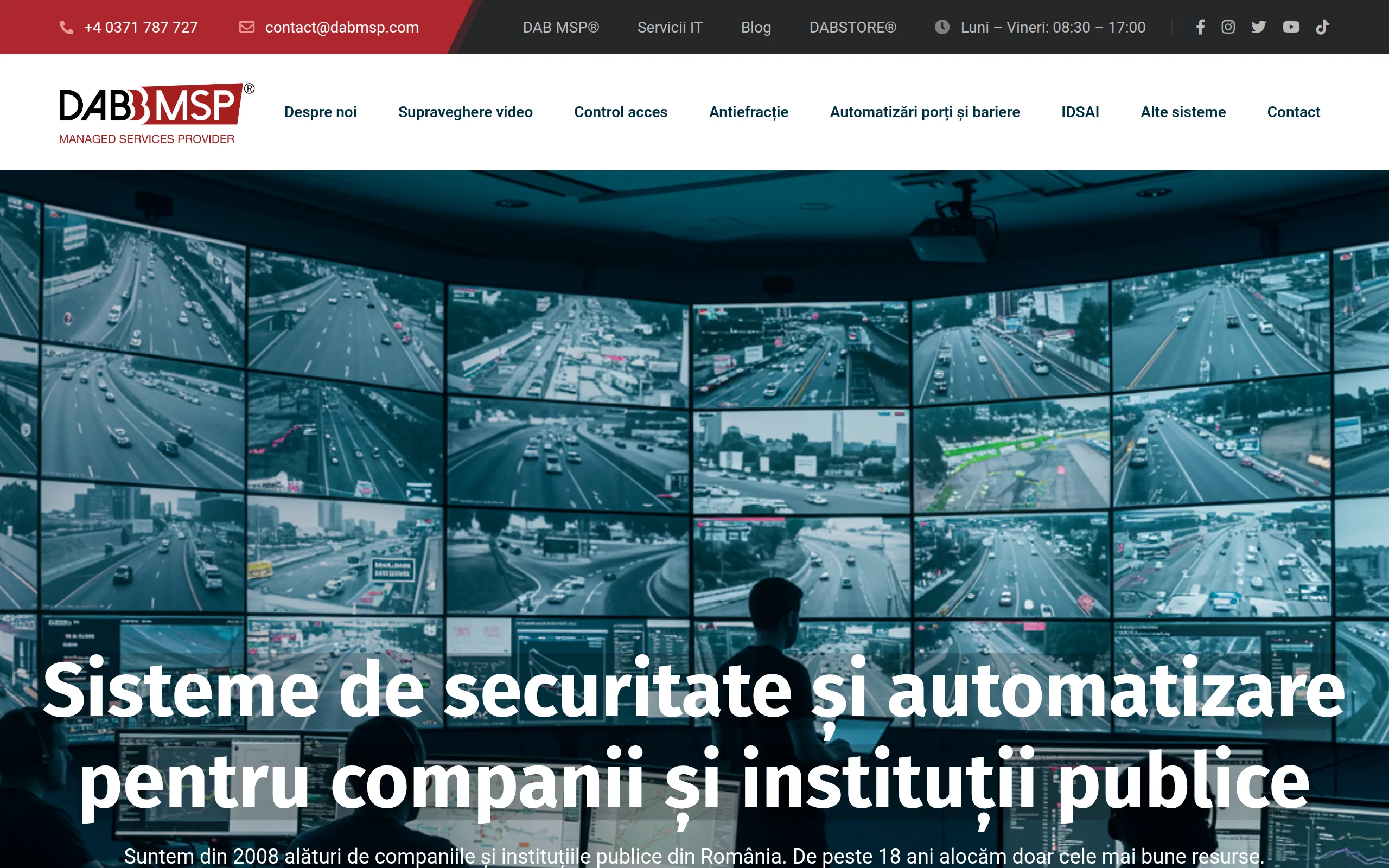The height and width of the screenshot is (868, 1389).
Task: Click the paragraph starting Suntem din 2008
Action: 694,856
